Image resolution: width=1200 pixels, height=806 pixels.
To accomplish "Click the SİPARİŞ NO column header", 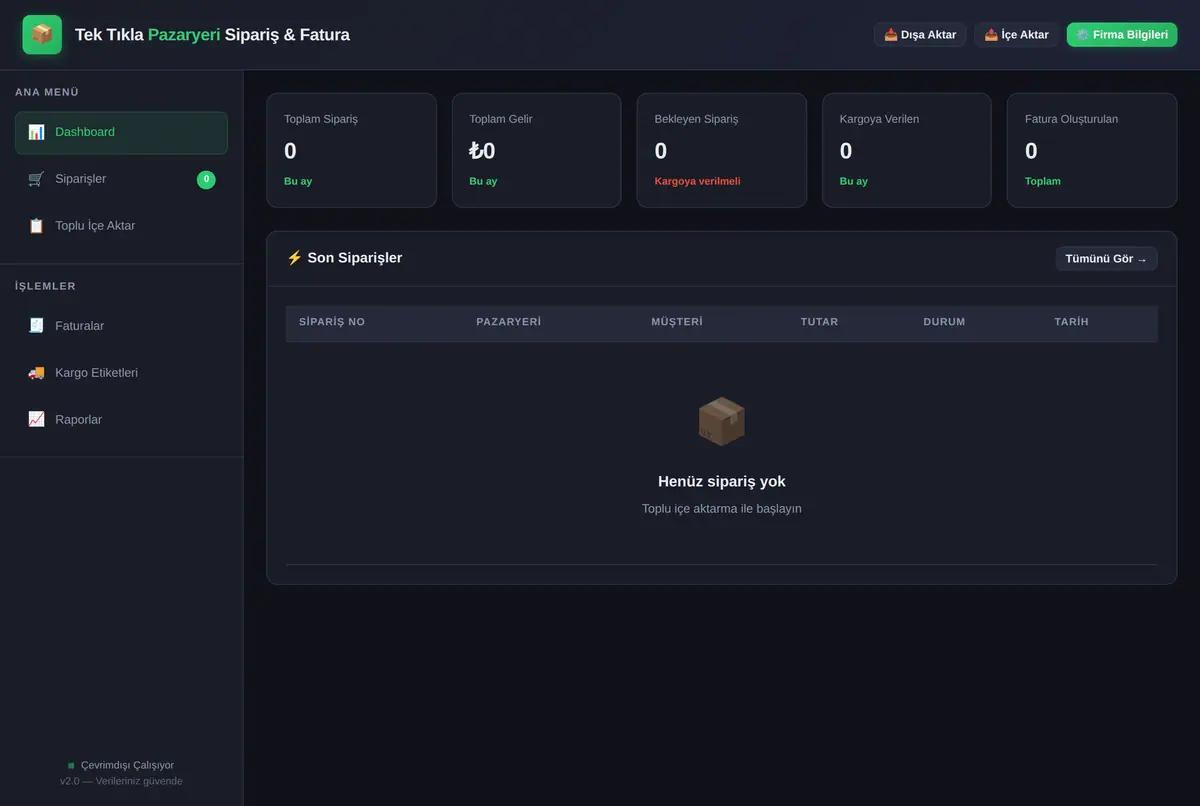I will (x=332, y=322).
